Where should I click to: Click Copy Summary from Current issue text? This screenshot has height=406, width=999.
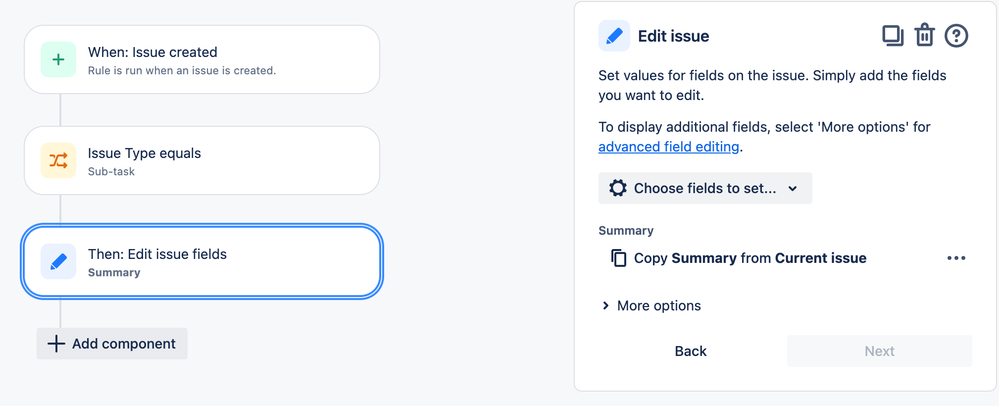750,258
